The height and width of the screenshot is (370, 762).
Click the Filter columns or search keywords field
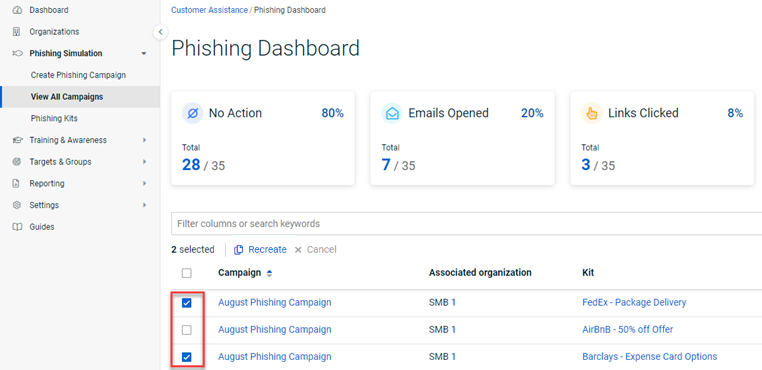(x=467, y=224)
